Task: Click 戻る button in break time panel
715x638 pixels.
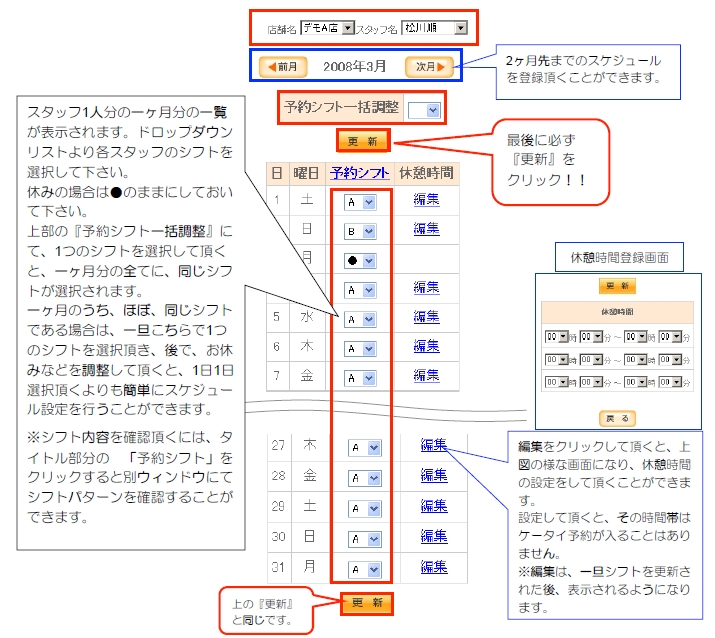Action: pyautogui.click(x=617, y=418)
